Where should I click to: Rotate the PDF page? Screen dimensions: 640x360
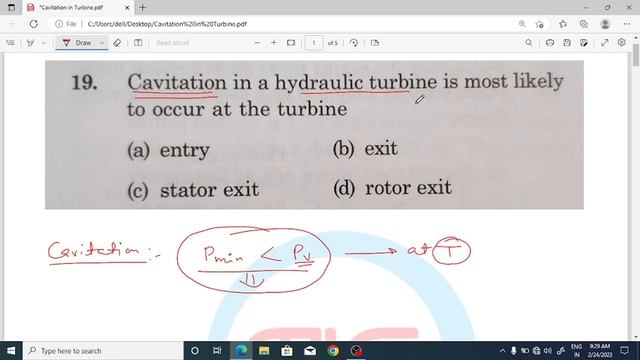354,42
